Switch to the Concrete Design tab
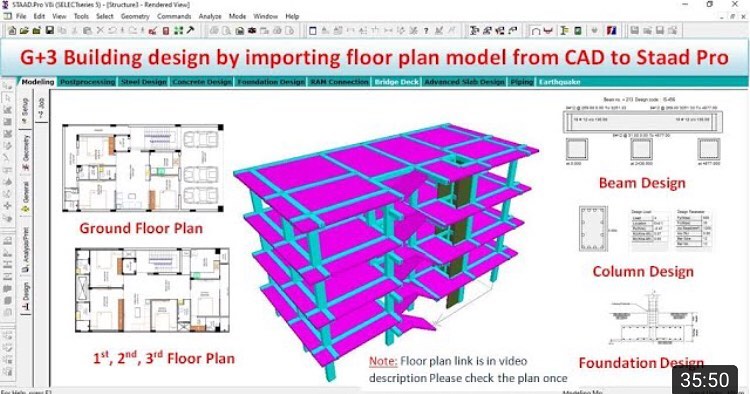 pos(202,82)
